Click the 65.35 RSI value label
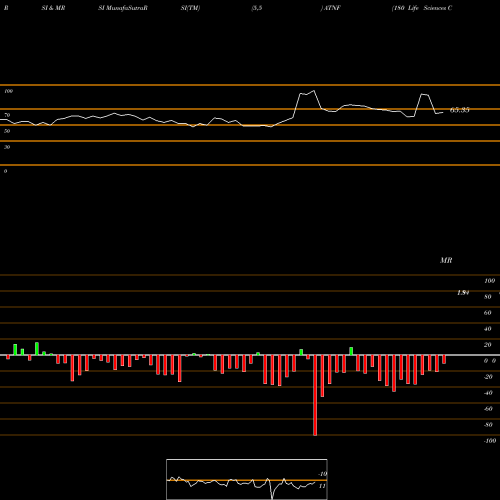500x500 pixels. pos(460,110)
